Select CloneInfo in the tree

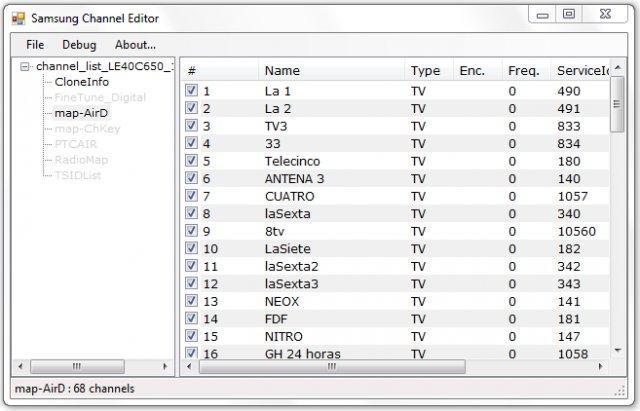[x=81, y=82]
